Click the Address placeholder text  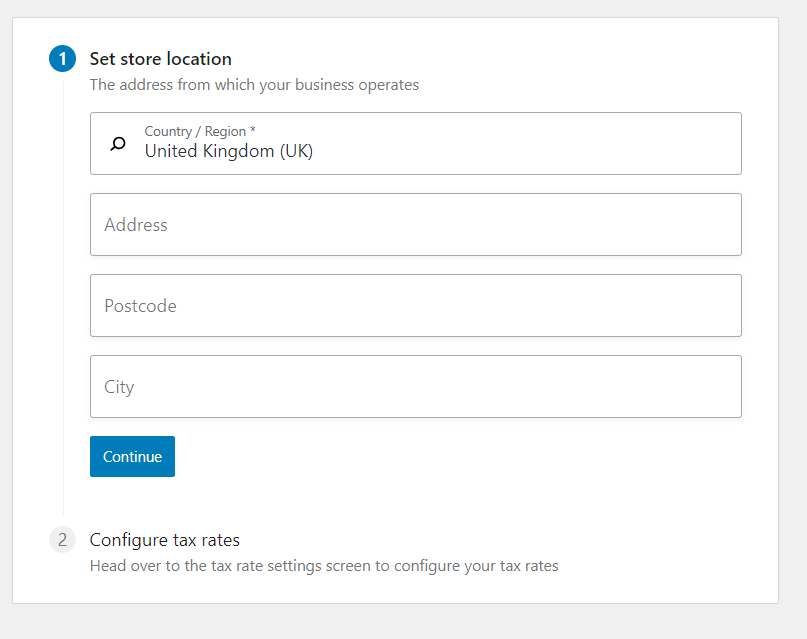pyautogui.click(x=136, y=225)
